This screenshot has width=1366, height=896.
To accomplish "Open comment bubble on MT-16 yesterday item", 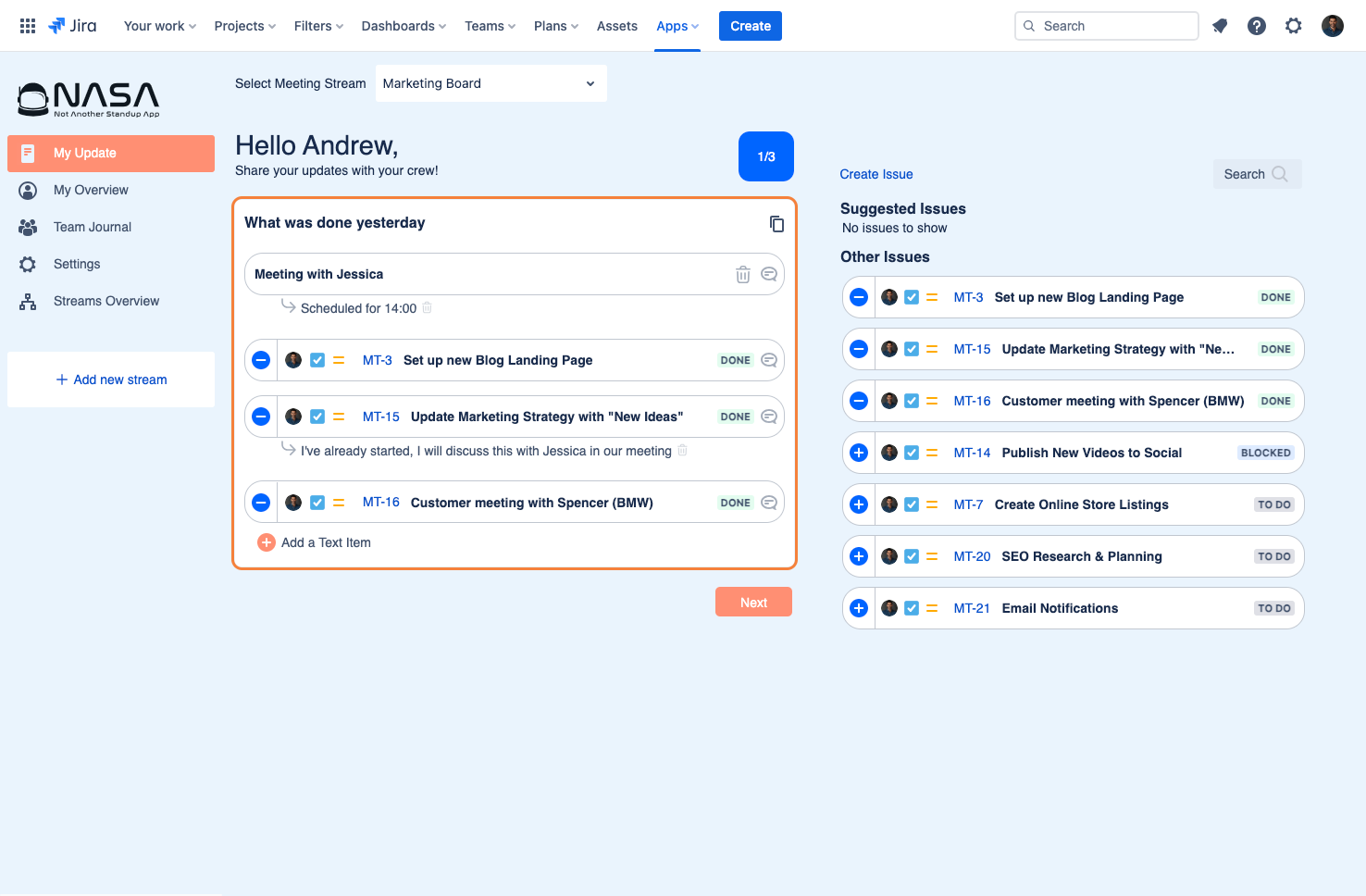I will [x=768, y=503].
